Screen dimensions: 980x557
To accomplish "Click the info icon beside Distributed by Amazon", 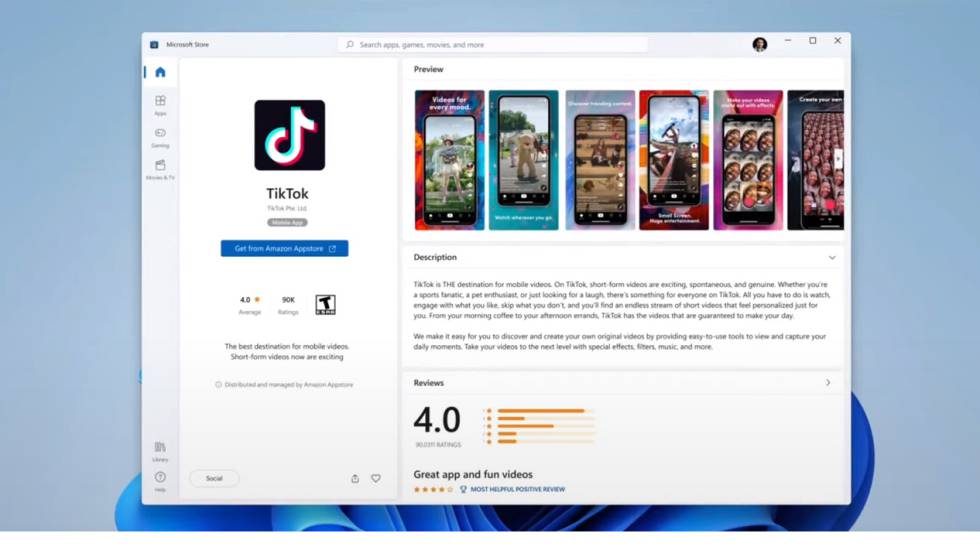I will click(x=218, y=384).
